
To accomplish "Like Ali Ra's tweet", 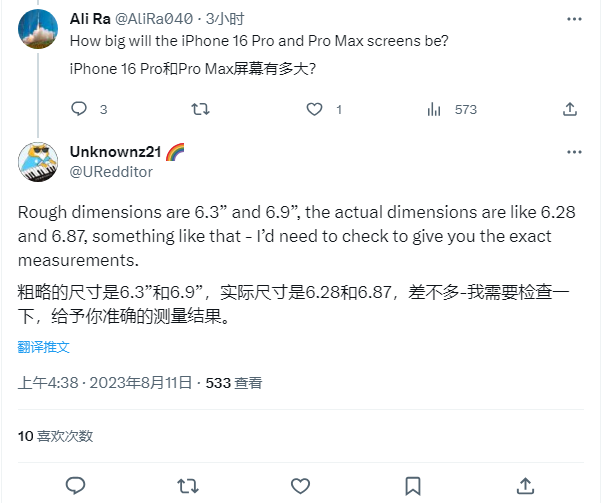I will pos(315,109).
